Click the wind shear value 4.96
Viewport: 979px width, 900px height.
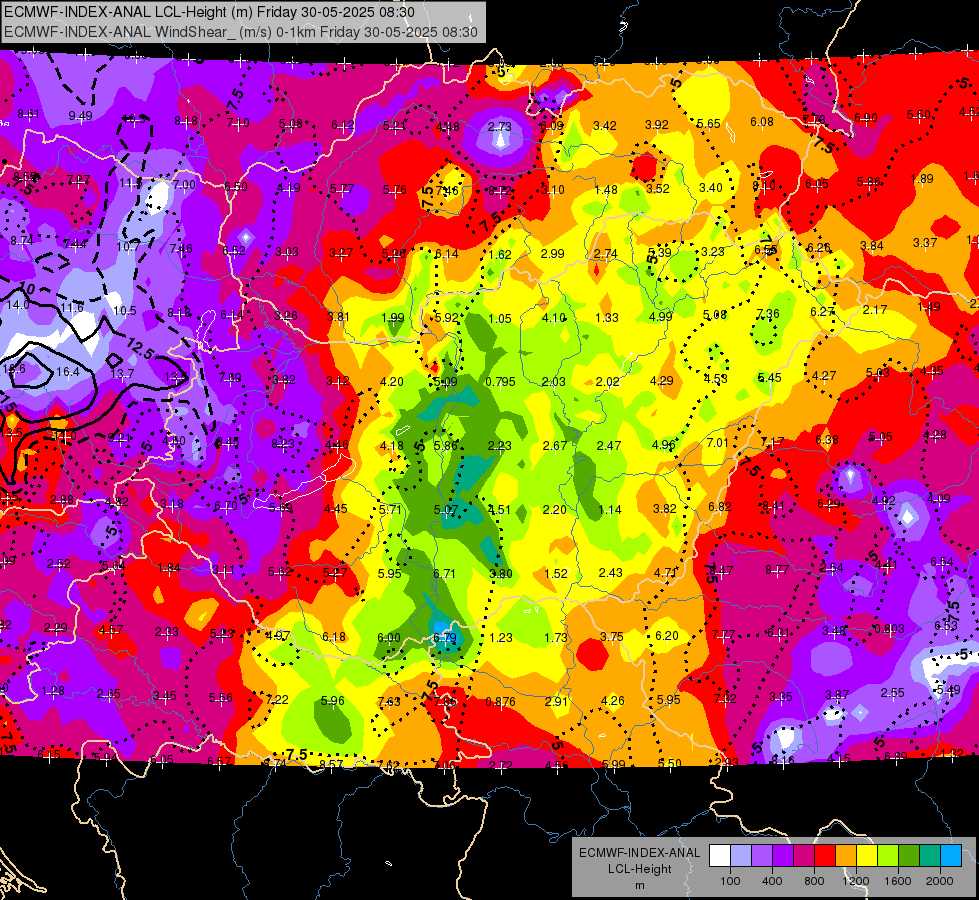[664, 445]
